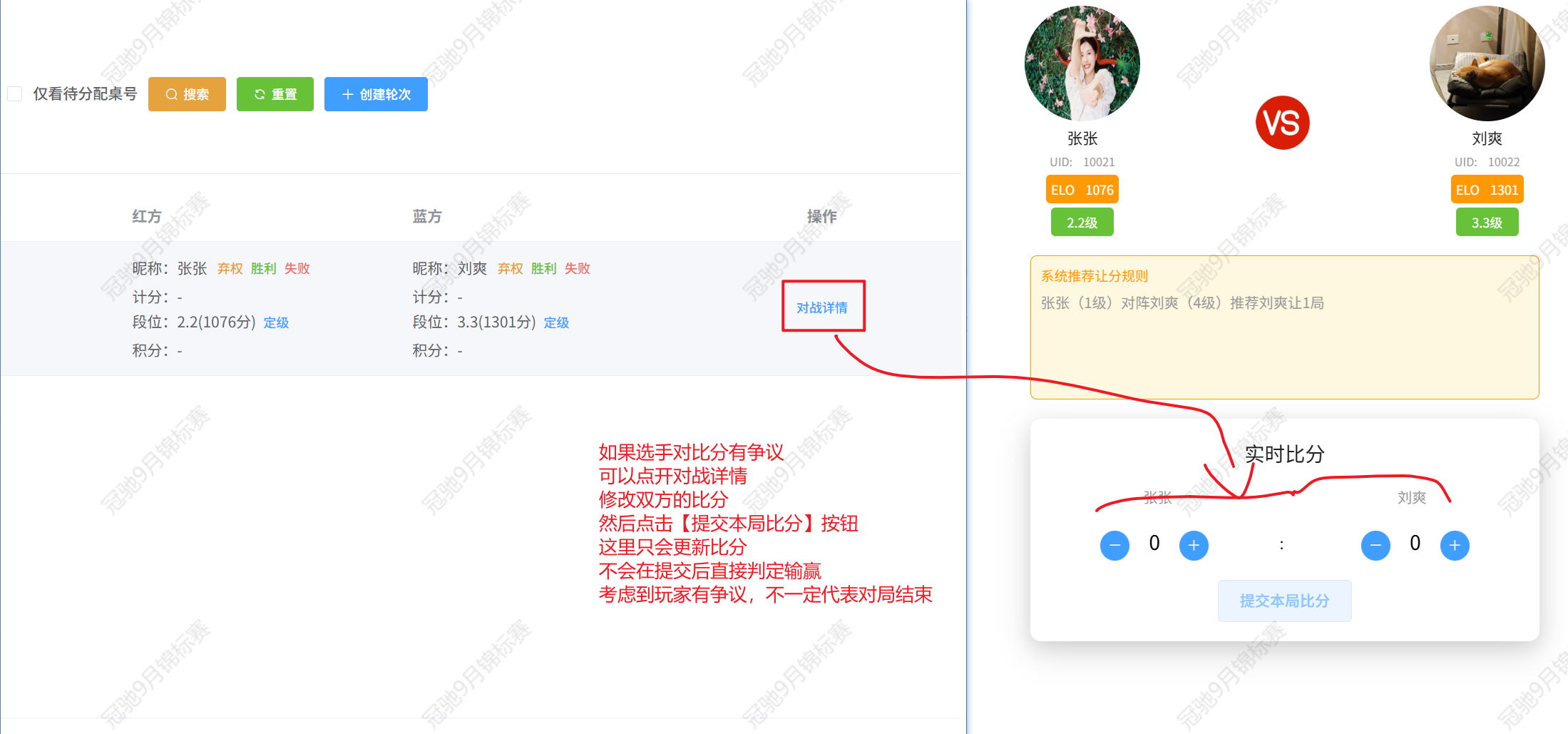Screen dimensions: 1568x734
Task: Mark blue side 刘爽 as 弃权
Action: (510, 269)
